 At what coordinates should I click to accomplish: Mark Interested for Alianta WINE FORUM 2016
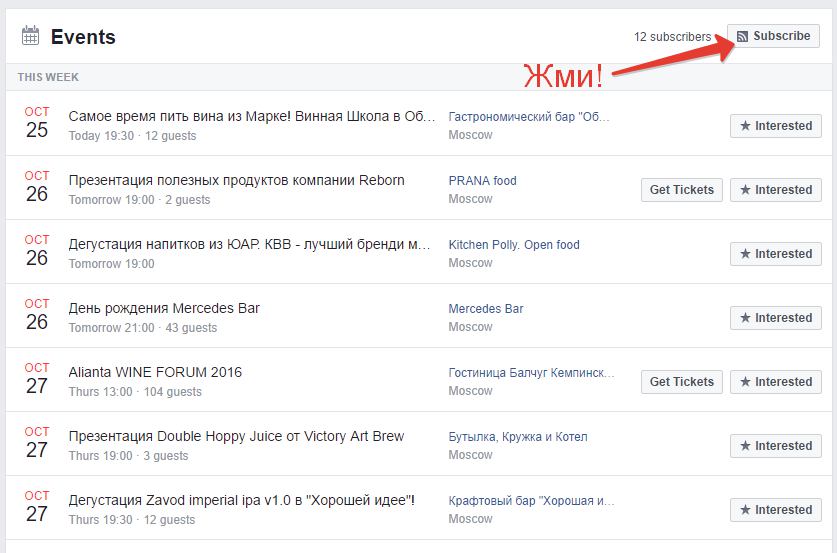[x=776, y=382]
